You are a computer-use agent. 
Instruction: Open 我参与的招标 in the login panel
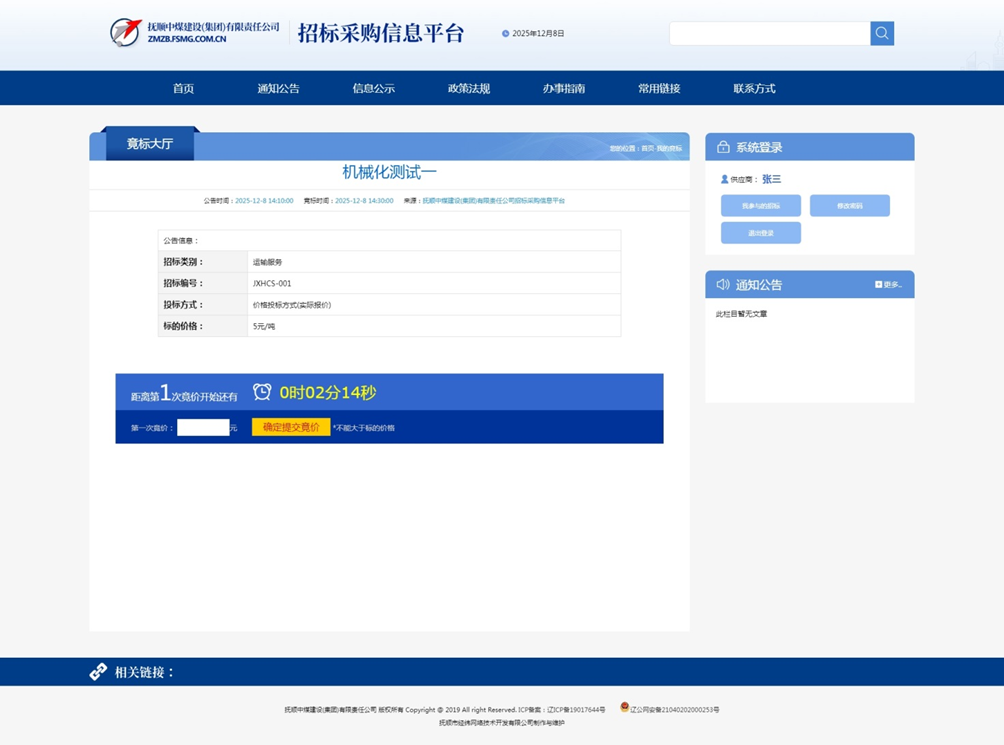click(x=761, y=205)
